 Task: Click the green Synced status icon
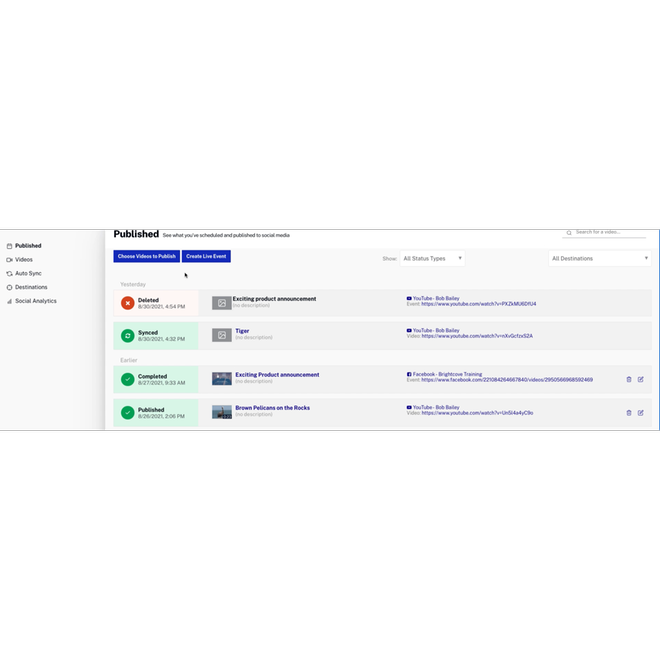pos(127,335)
